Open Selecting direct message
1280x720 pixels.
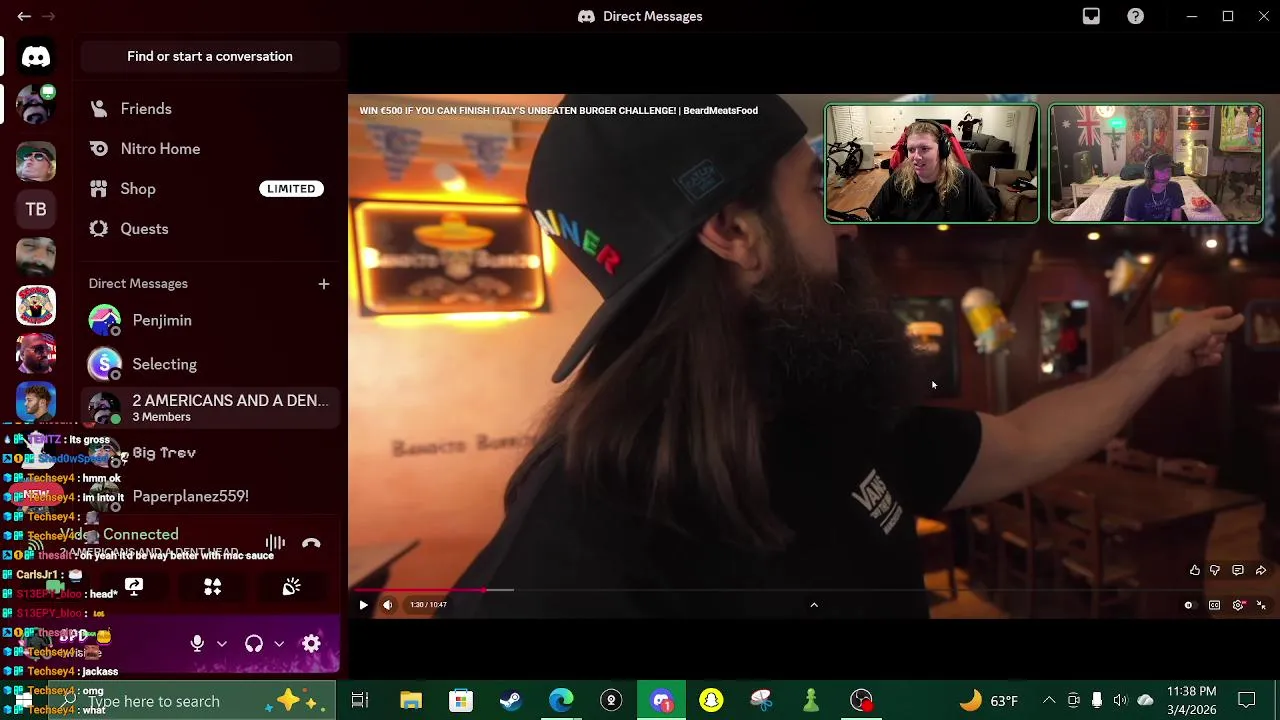[x=210, y=364]
